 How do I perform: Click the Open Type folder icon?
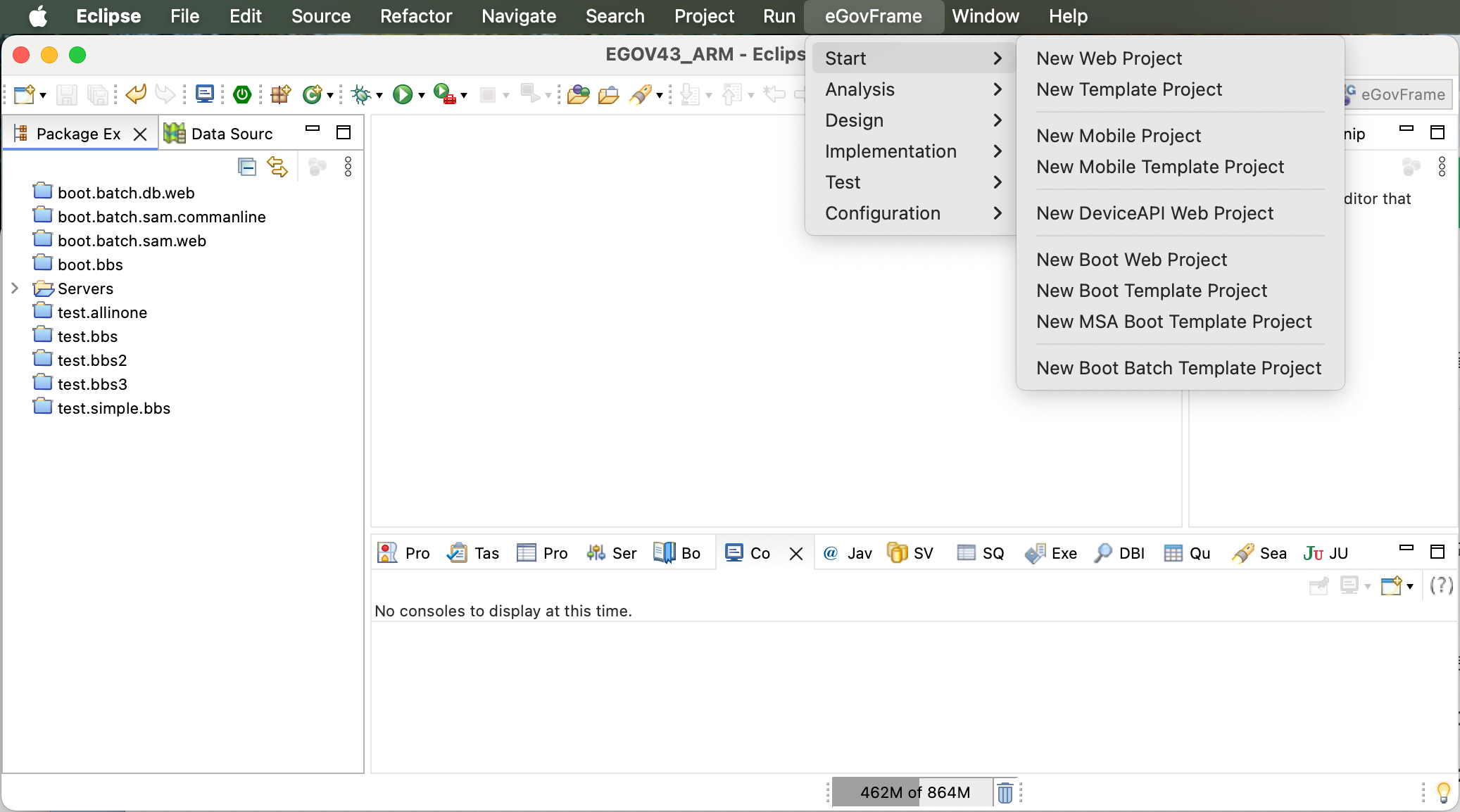point(578,94)
